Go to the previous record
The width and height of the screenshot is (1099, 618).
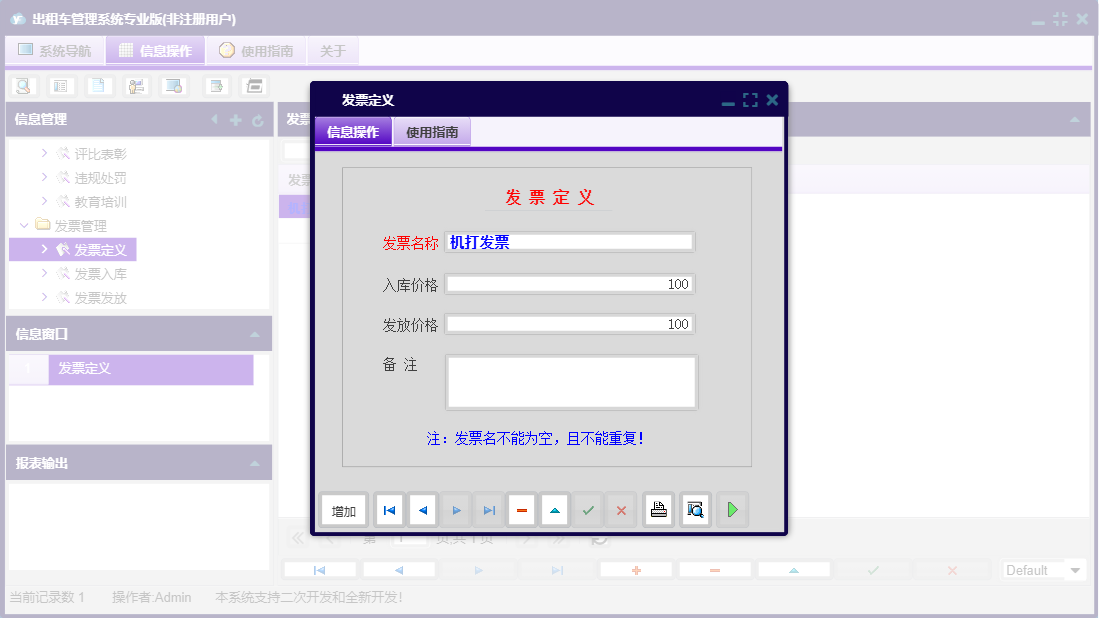[422, 509]
